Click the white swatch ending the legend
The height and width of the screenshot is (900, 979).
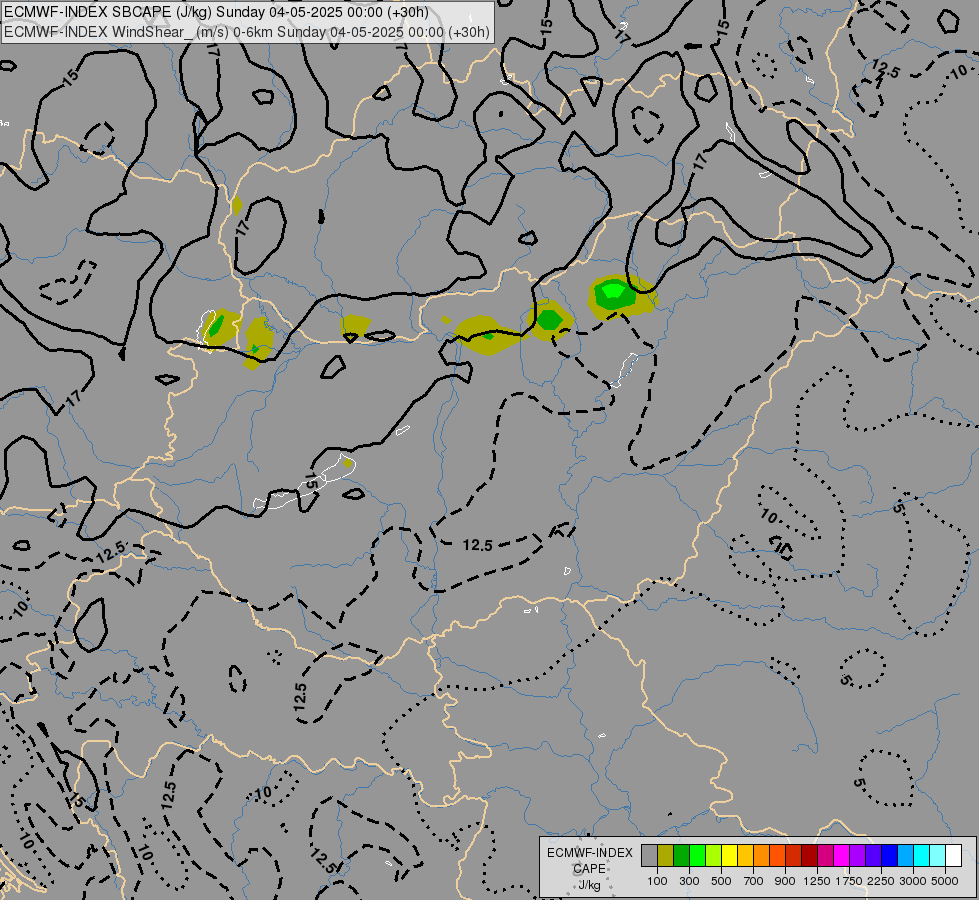pyautogui.click(x=953, y=856)
